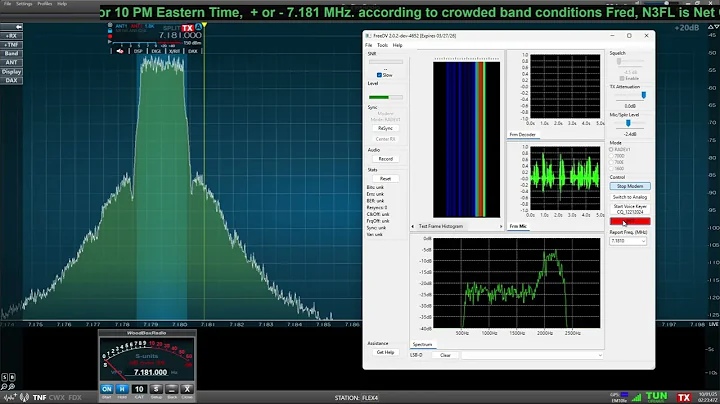Image resolution: width=720 pixels, height=404 pixels.
Task: Toggle WoodBoxRadio ON start button
Action: point(107,389)
